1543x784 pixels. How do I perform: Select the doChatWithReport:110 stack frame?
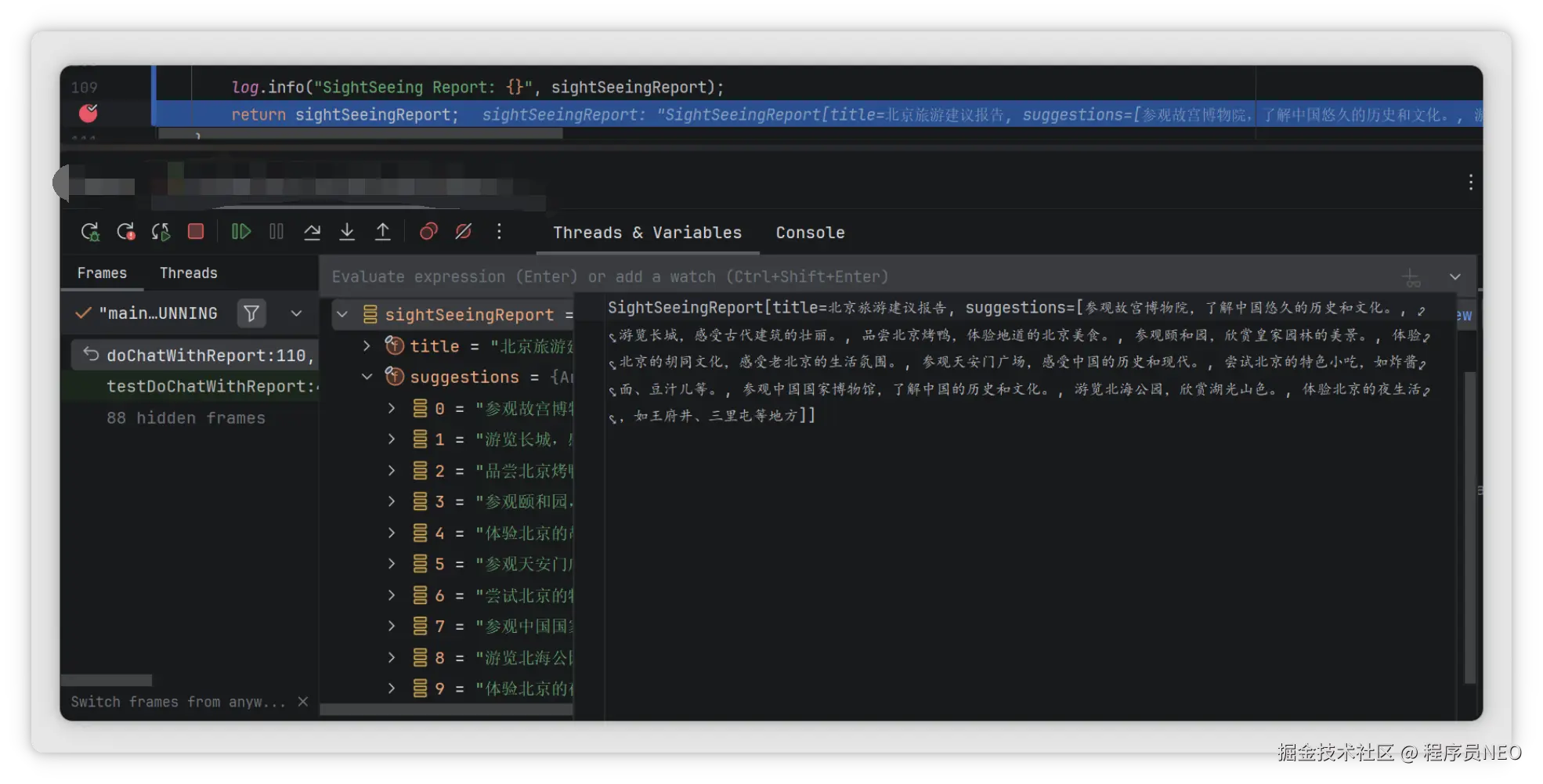[x=195, y=356]
